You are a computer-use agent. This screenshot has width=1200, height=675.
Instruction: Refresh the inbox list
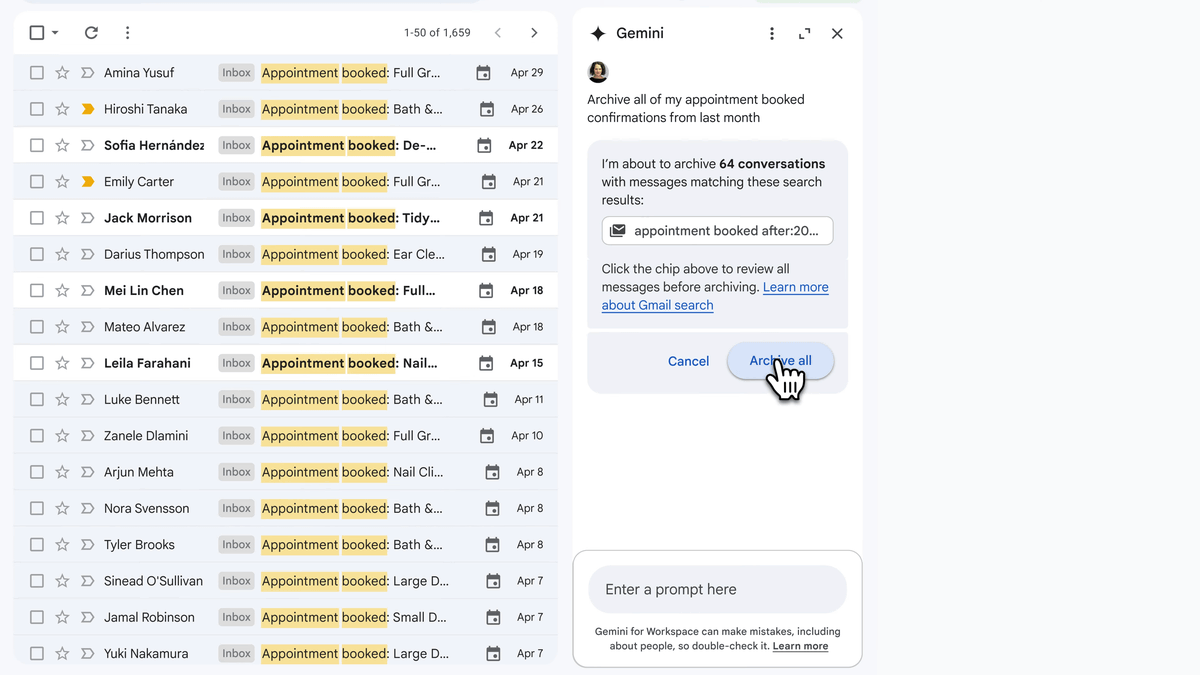point(91,33)
